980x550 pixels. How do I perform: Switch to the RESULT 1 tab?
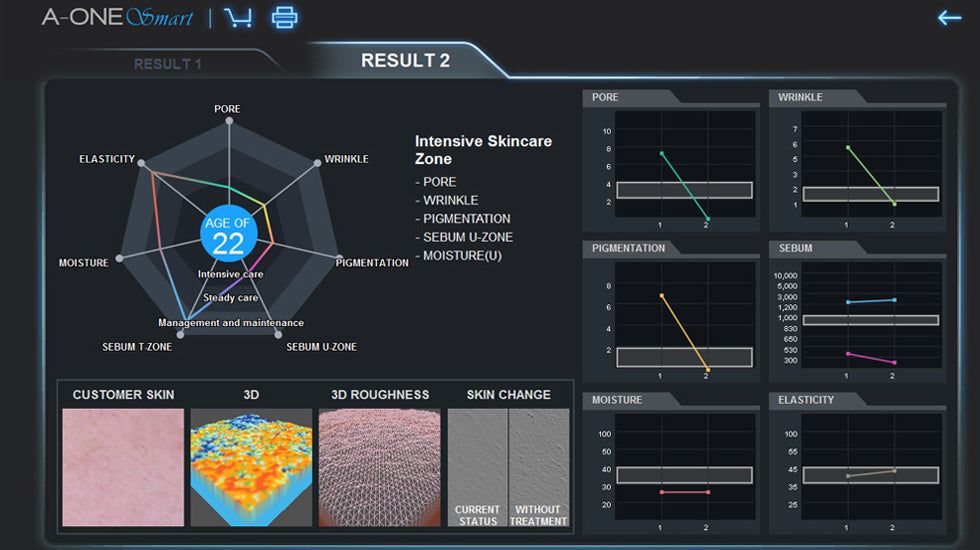168,64
